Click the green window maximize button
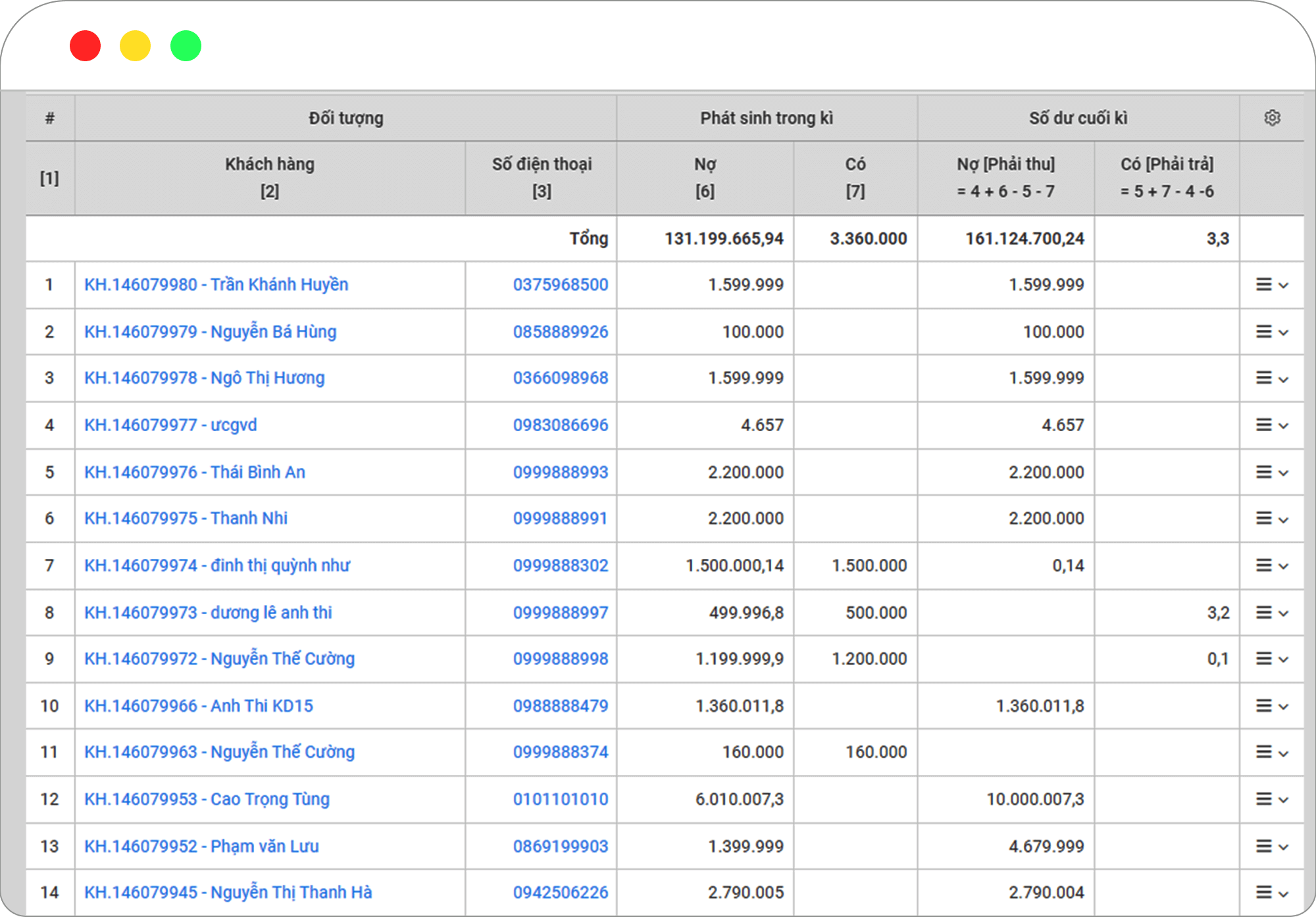The width and height of the screenshot is (1316, 917). tap(186, 46)
